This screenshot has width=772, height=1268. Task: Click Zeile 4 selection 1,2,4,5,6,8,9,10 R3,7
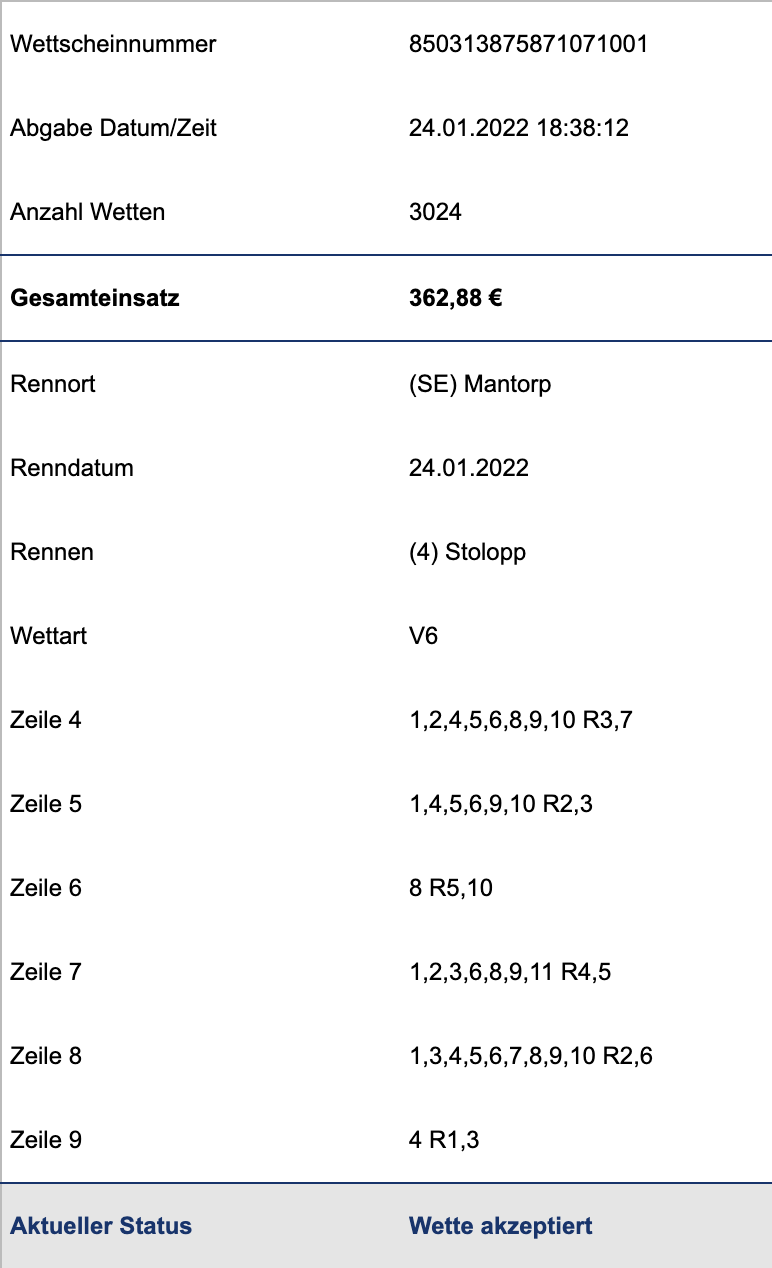coord(521,720)
